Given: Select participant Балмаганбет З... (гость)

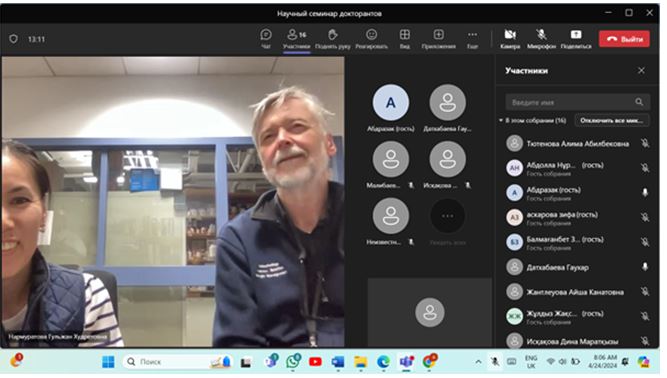Looking at the screenshot, I should tap(577, 242).
